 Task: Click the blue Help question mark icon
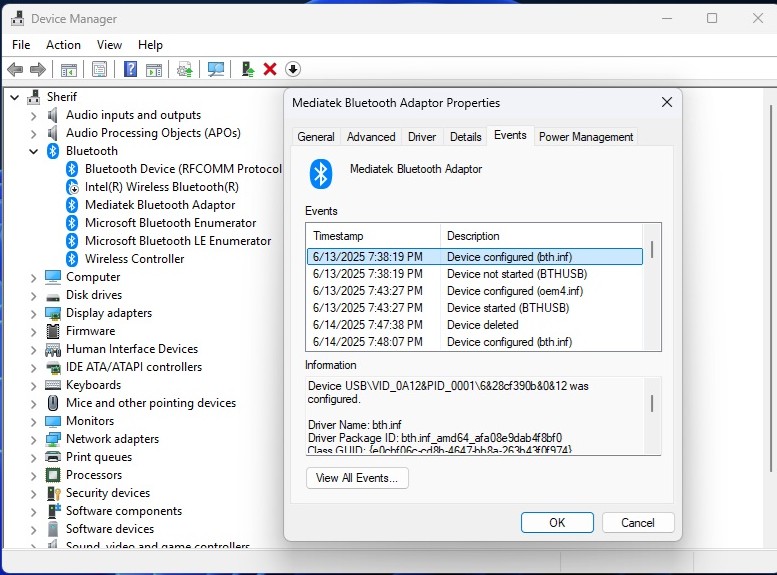tap(130, 69)
